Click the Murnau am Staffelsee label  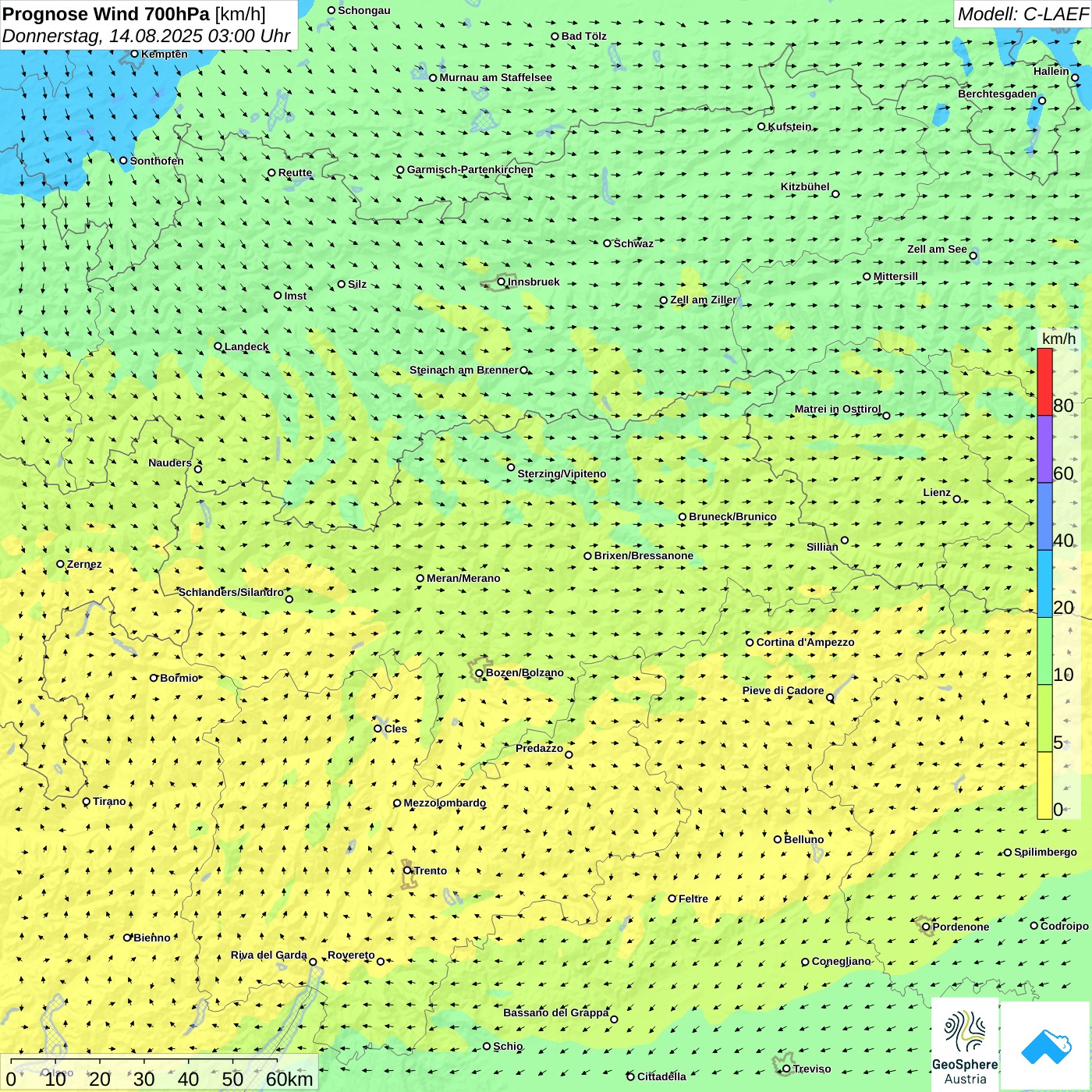tap(495, 77)
